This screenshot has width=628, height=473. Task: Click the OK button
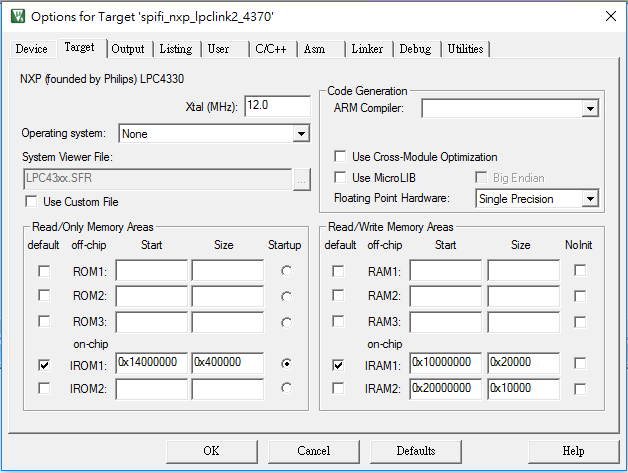[x=211, y=451]
